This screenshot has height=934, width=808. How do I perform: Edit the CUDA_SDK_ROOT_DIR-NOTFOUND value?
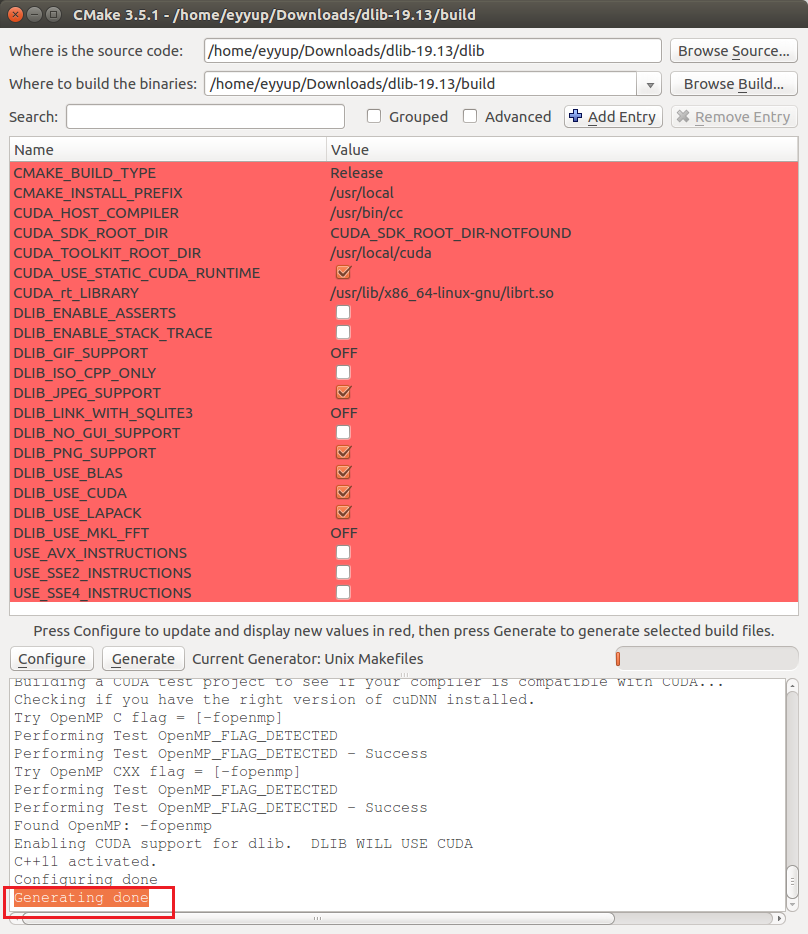click(x=450, y=233)
